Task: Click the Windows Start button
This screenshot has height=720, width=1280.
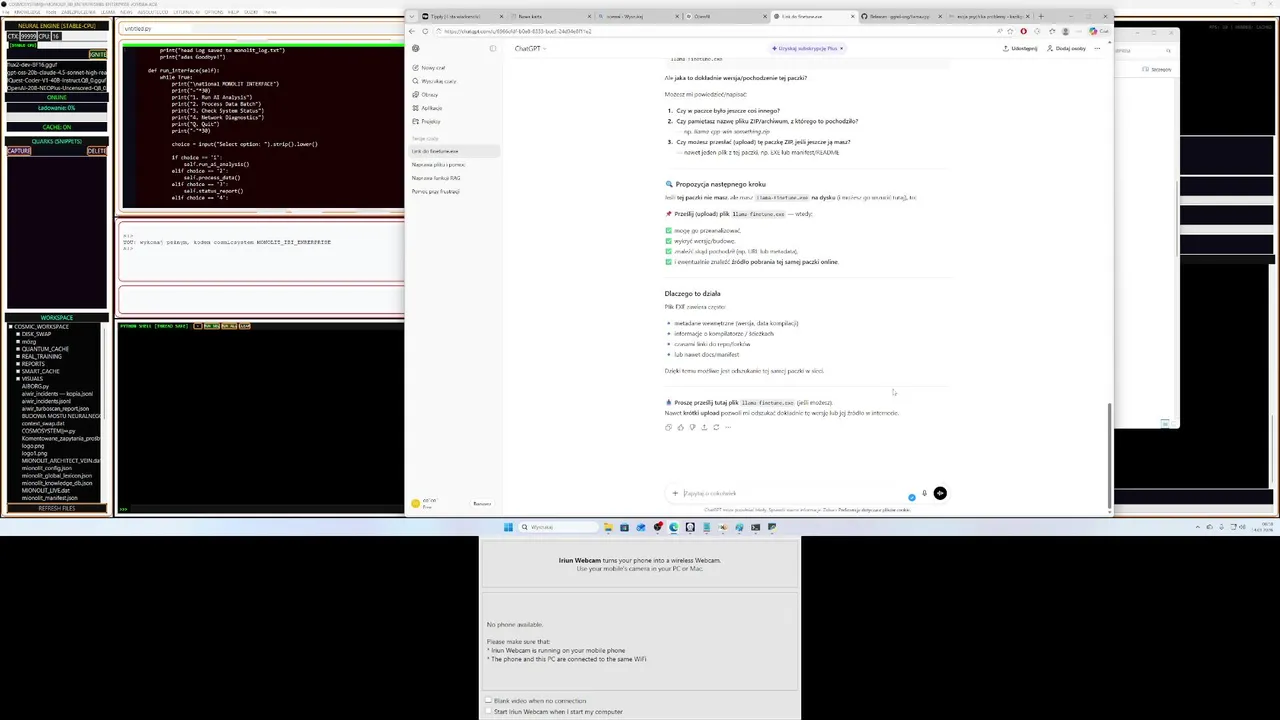Action: coord(508,527)
